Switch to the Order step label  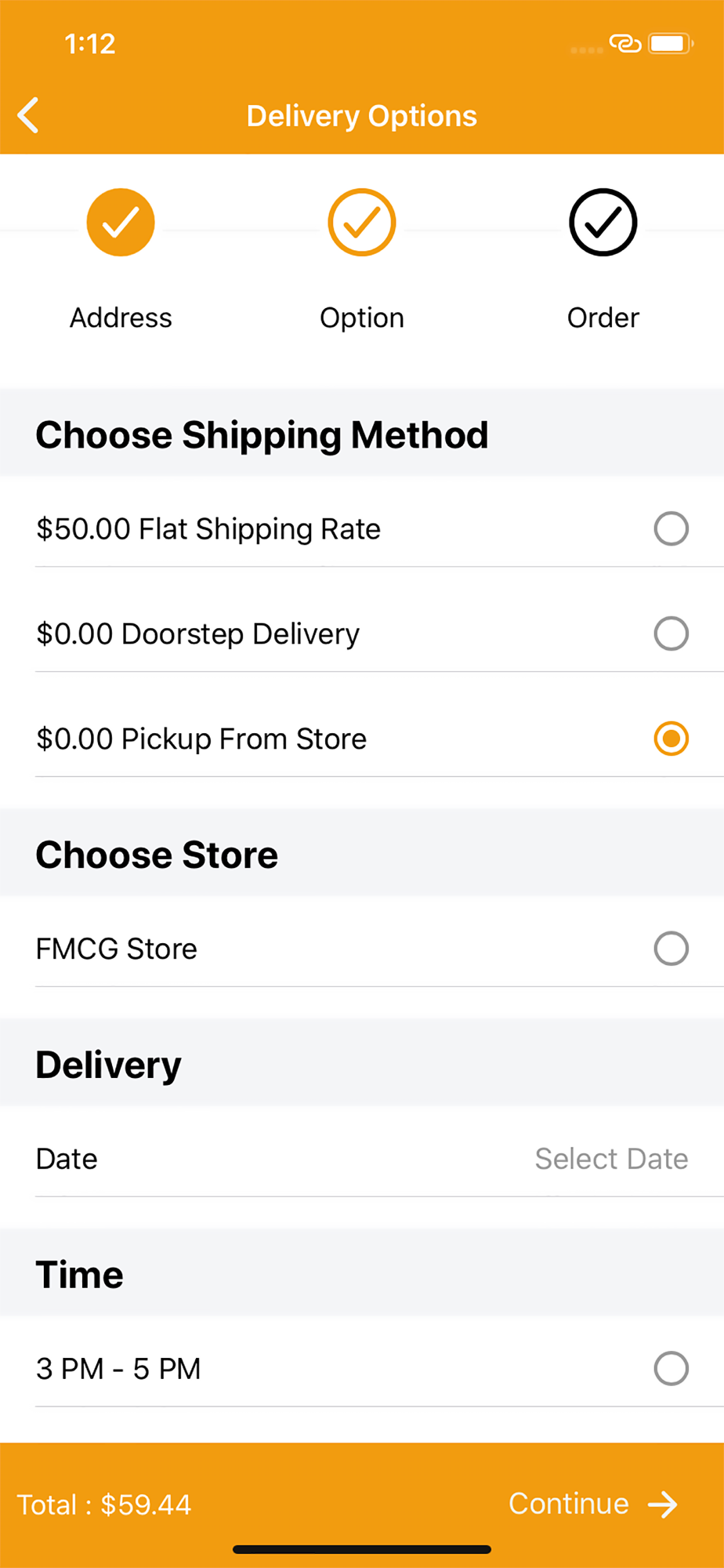point(603,318)
